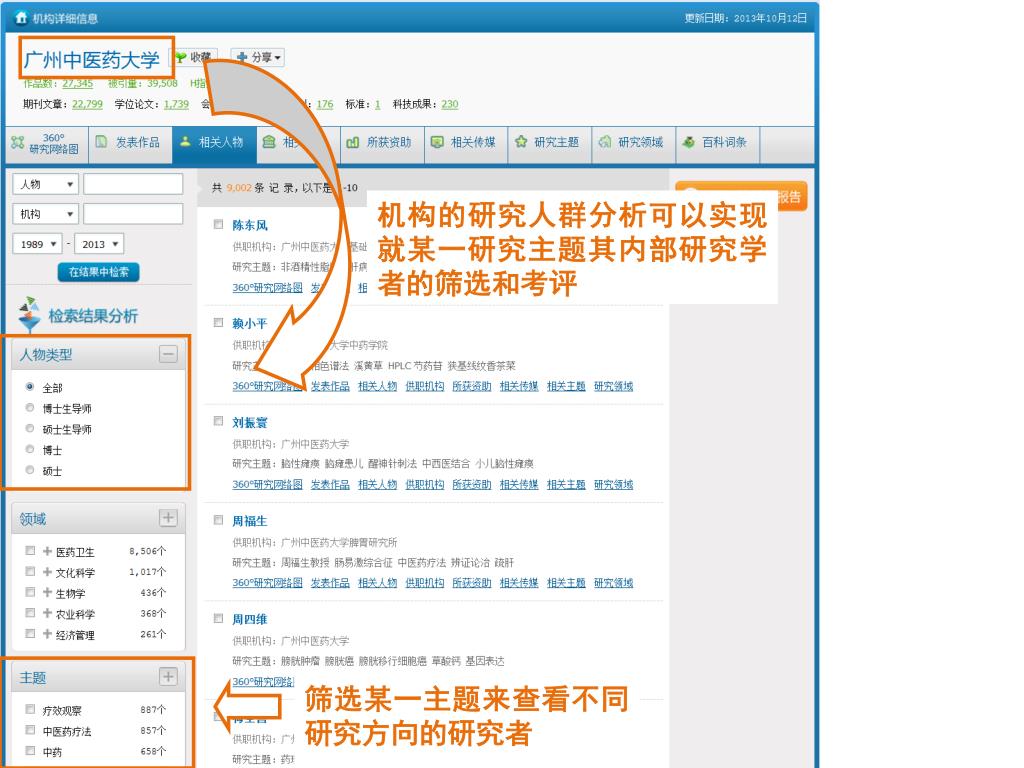Select the 全部 radio button
The width and height of the screenshot is (1024, 768).
click(29, 387)
